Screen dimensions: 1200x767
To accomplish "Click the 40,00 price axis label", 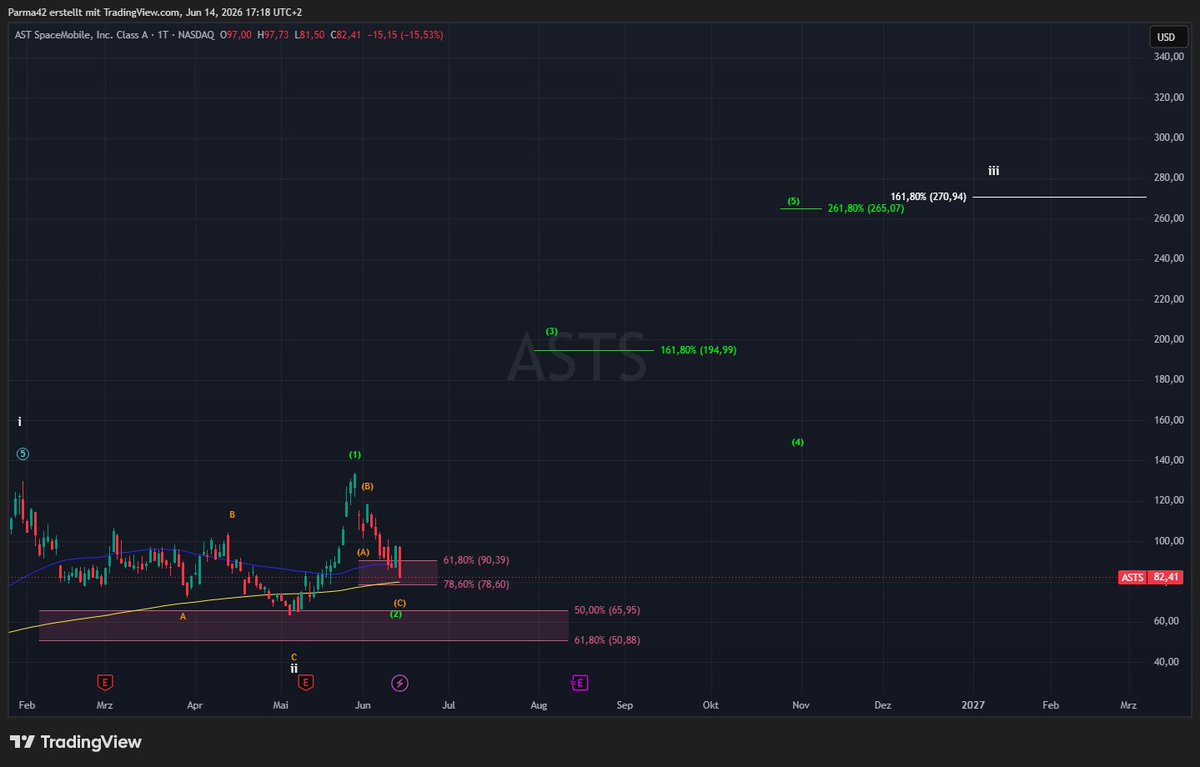I will (1168, 661).
